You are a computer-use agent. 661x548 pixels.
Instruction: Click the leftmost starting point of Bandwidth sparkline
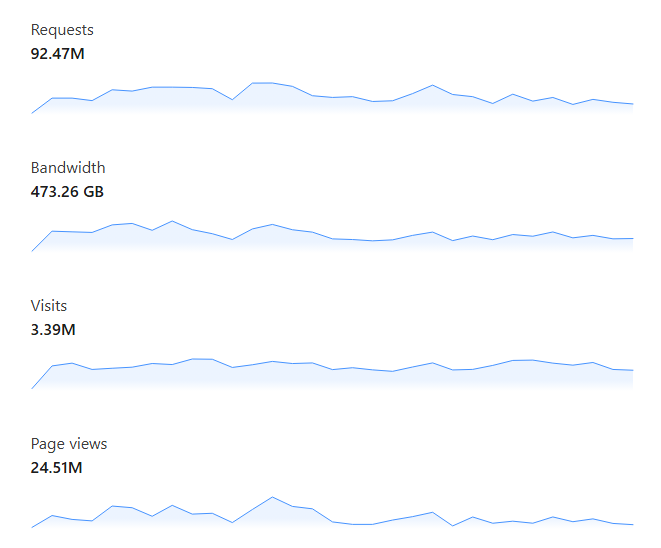(x=32, y=251)
